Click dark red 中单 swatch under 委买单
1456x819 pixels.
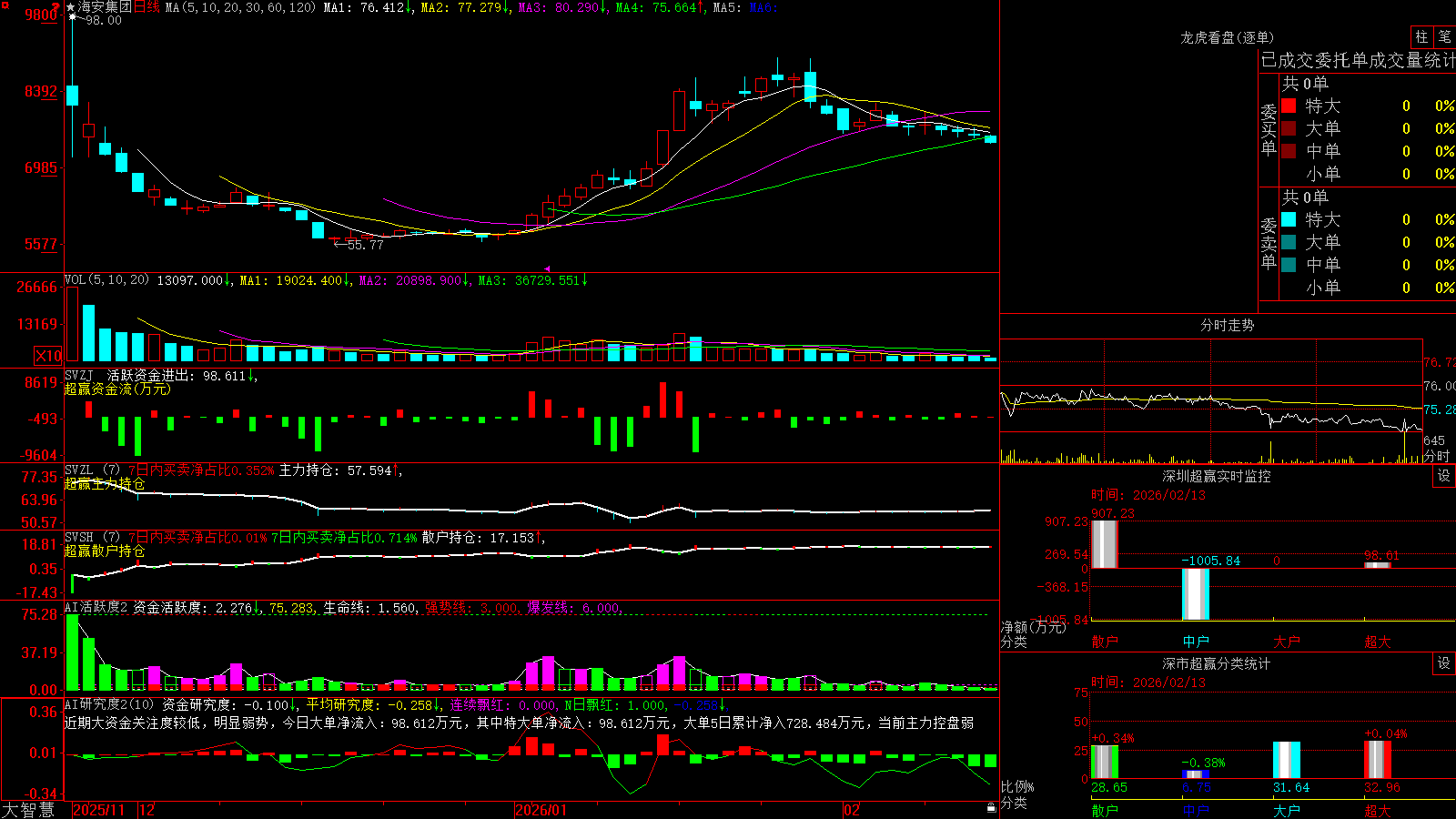pyautogui.click(x=1289, y=151)
